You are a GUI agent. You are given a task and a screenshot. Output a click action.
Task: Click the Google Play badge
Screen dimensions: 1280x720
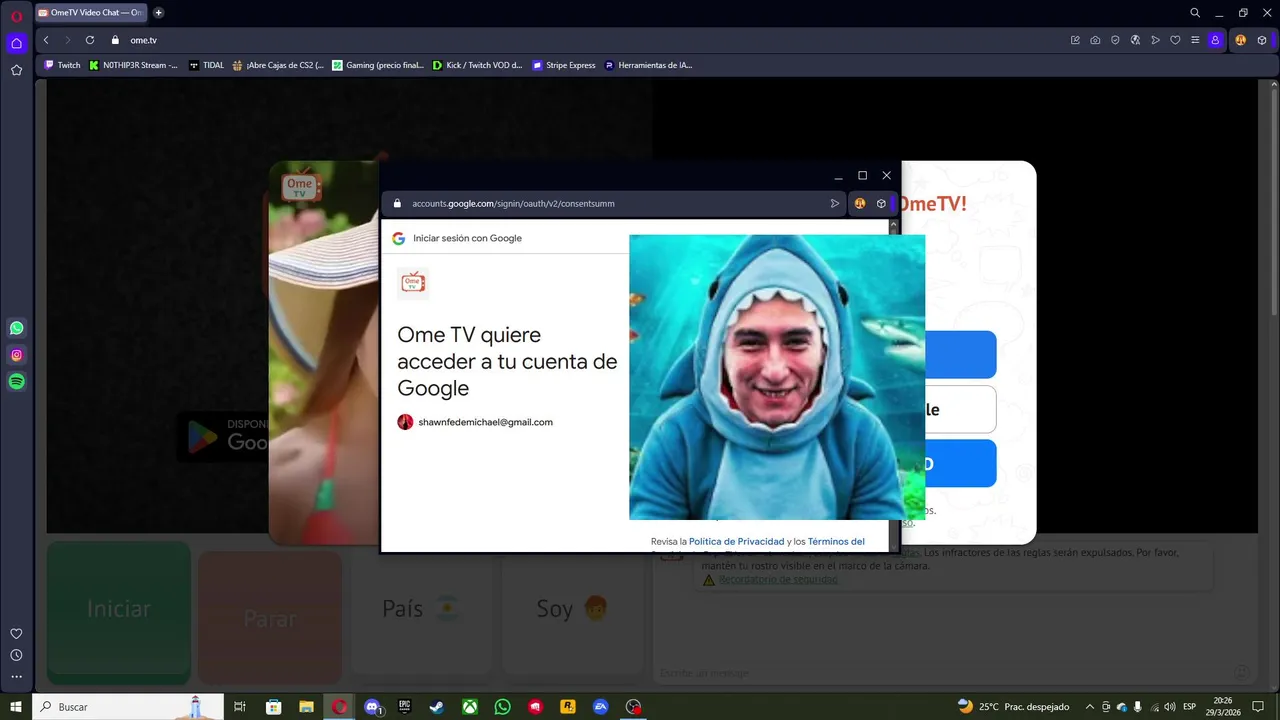pos(223,436)
